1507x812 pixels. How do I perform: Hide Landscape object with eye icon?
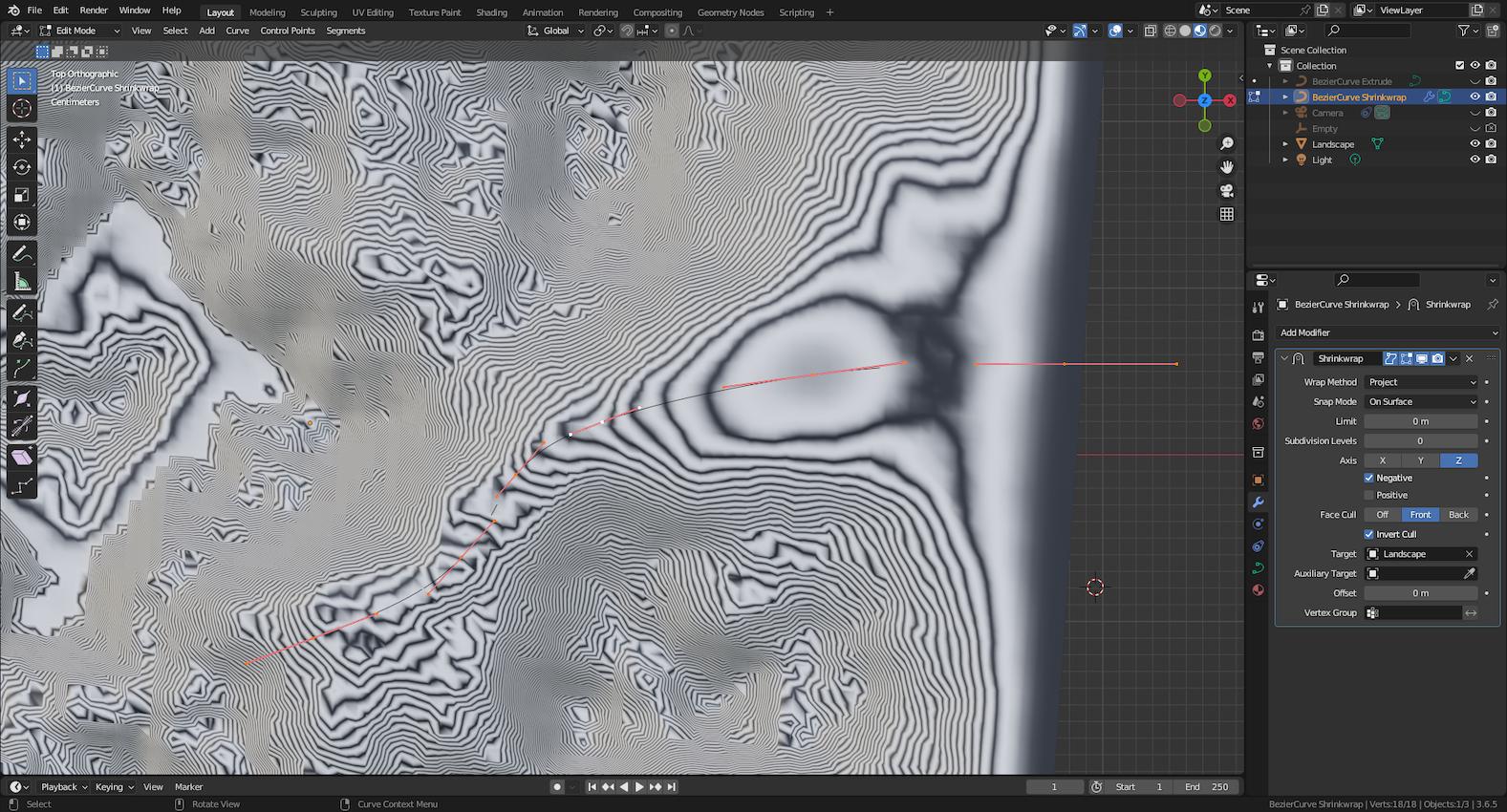pyautogui.click(x=1475, y=144)
